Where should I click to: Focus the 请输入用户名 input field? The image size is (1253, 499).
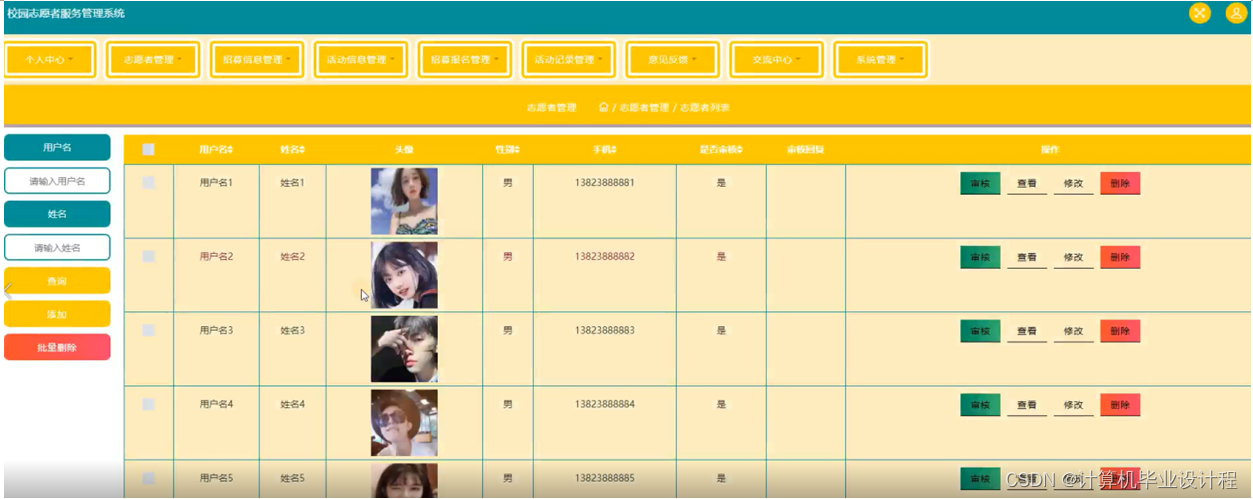[57, 181]
